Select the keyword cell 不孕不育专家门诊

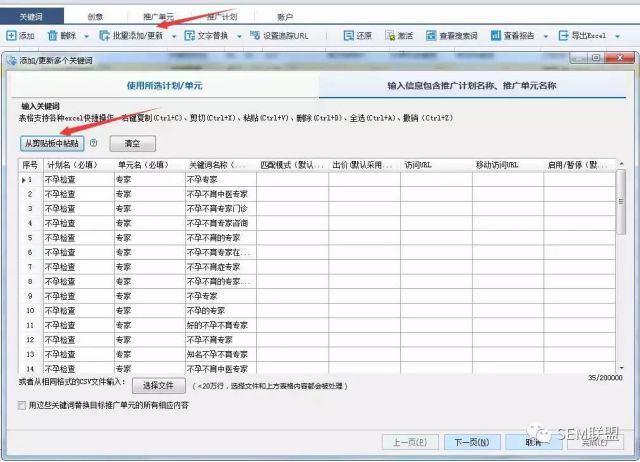(x=217, y=208)
